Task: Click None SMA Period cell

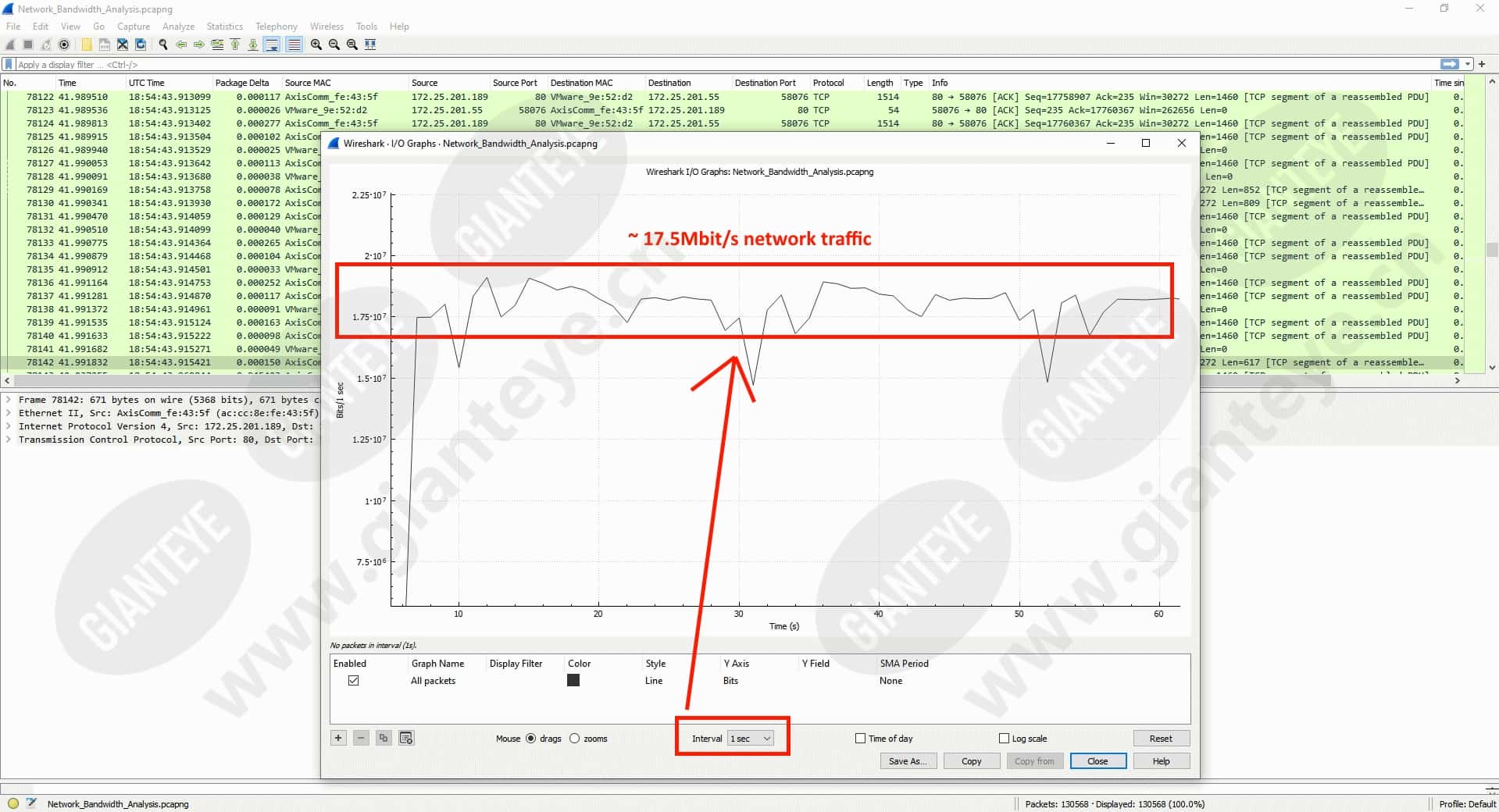Action: point(890,681)
